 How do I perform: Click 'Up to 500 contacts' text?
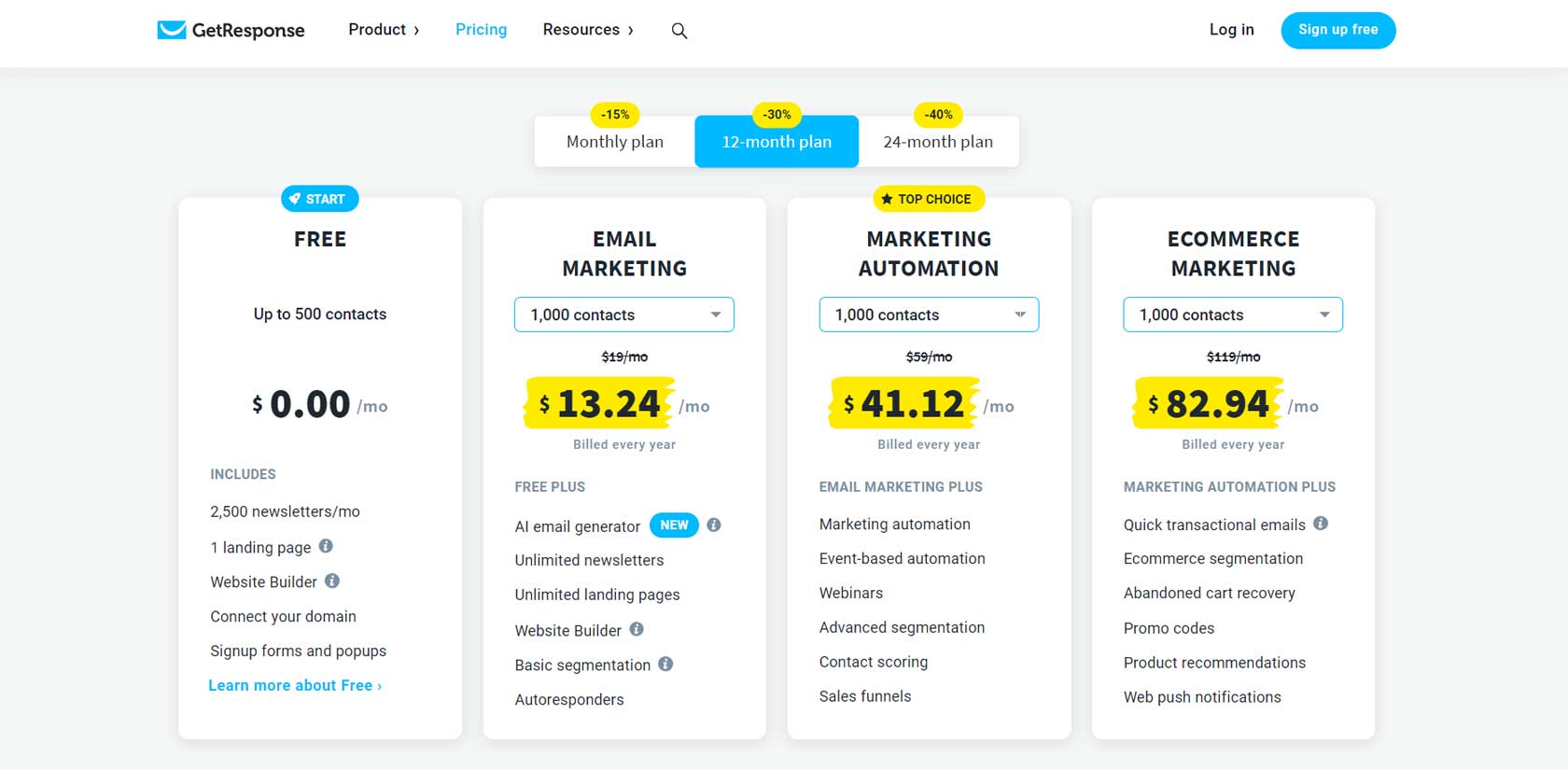[x=320, y=314]
